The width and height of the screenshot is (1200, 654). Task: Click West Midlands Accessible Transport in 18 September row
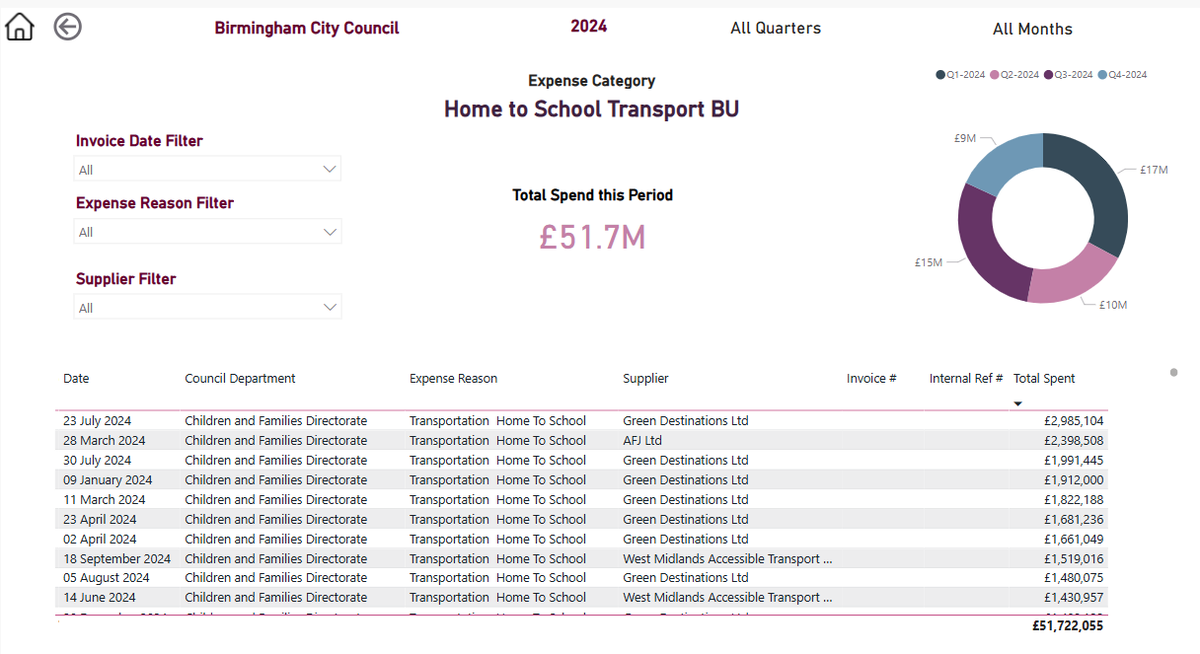pyautogui.click(x=727, y=559)
